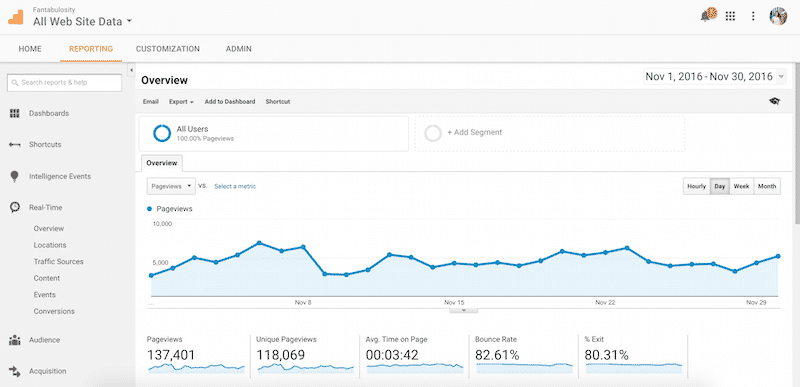Open Real-Time Conversions report

coord(54,311)
